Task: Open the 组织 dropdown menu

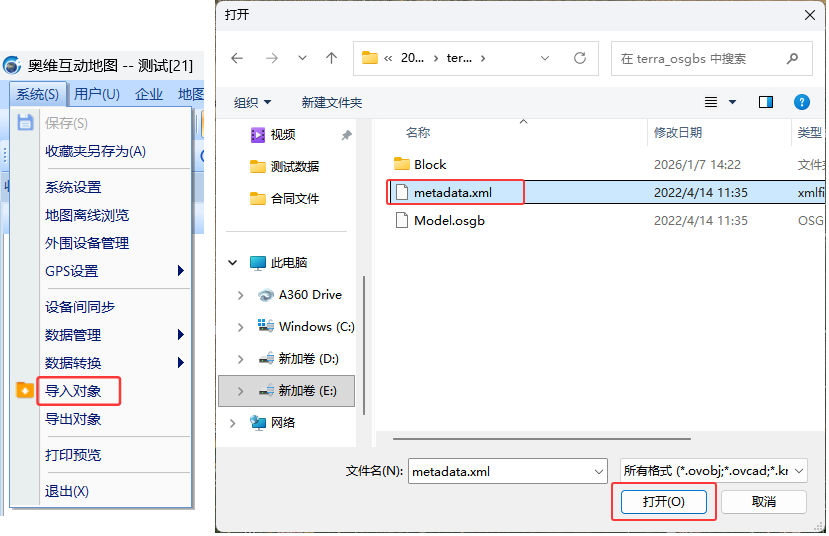Action: tap(252, 103)
